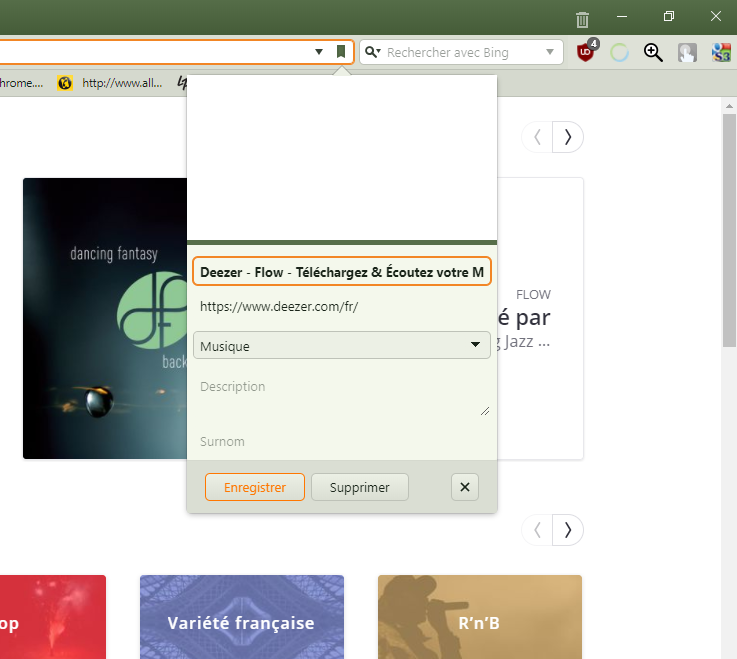
Task: Click the bookmark URL https://www.deezer.com/fr/
Action: pos(279,306)
